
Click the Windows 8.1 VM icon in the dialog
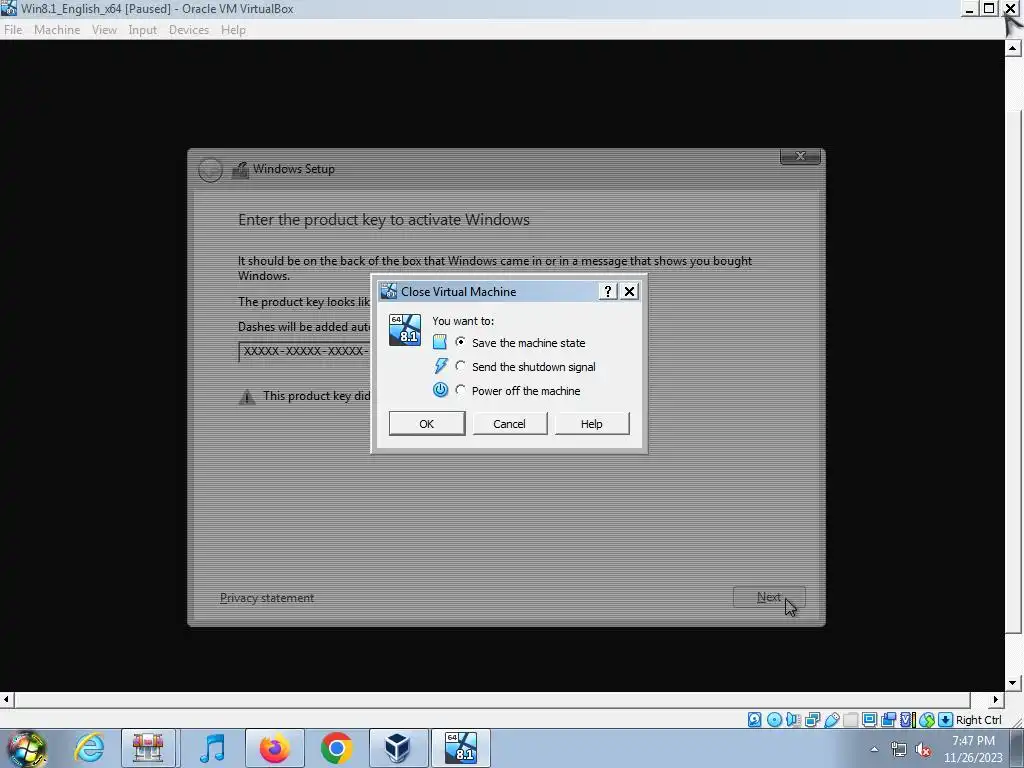point(405,330)
